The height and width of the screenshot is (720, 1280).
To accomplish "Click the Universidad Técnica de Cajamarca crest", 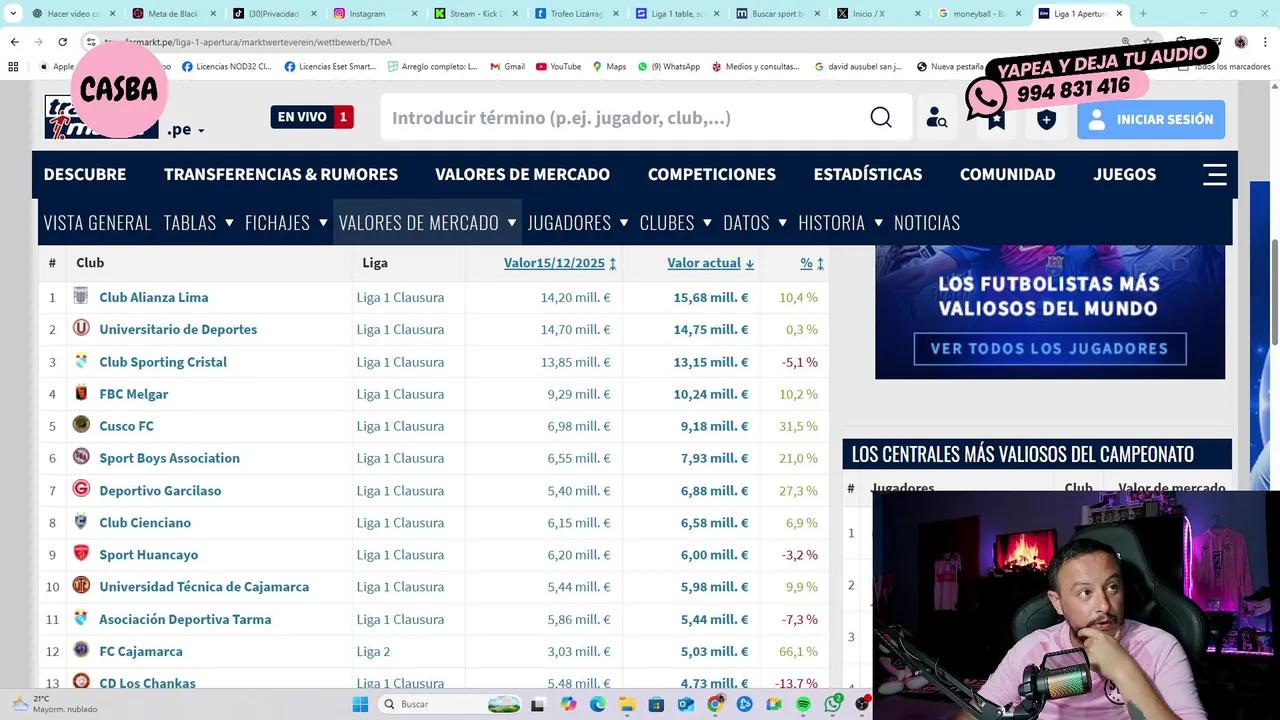I will [x=81, y=585].
